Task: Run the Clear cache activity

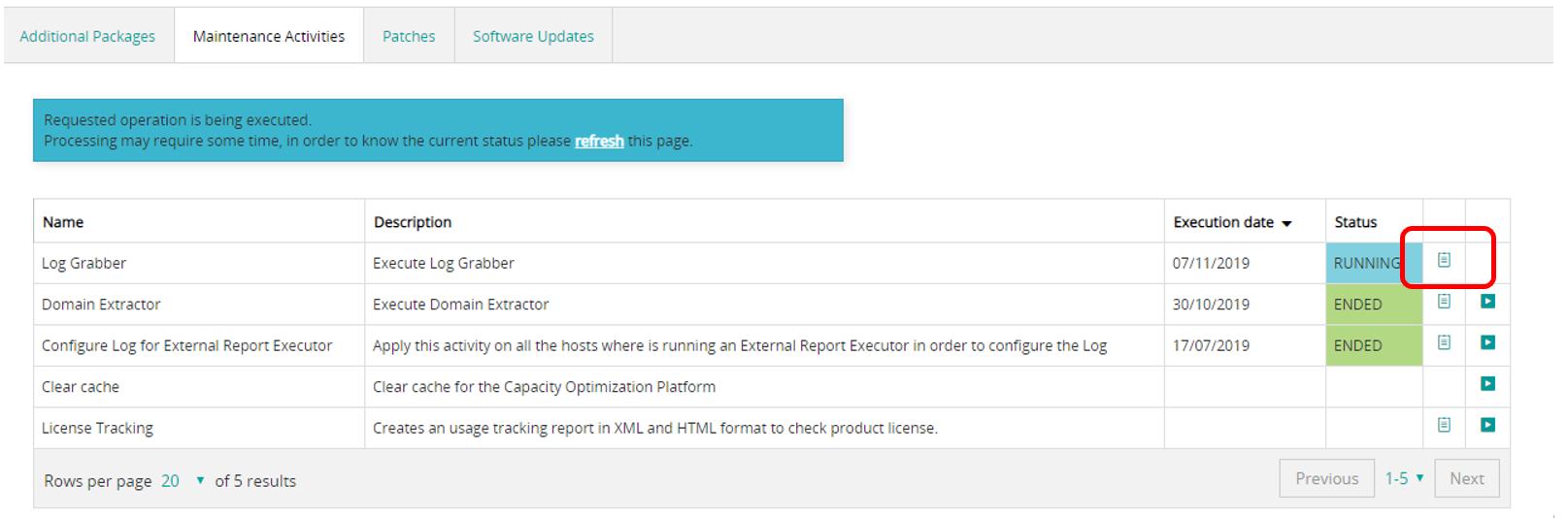Action: pos(1487,384)
